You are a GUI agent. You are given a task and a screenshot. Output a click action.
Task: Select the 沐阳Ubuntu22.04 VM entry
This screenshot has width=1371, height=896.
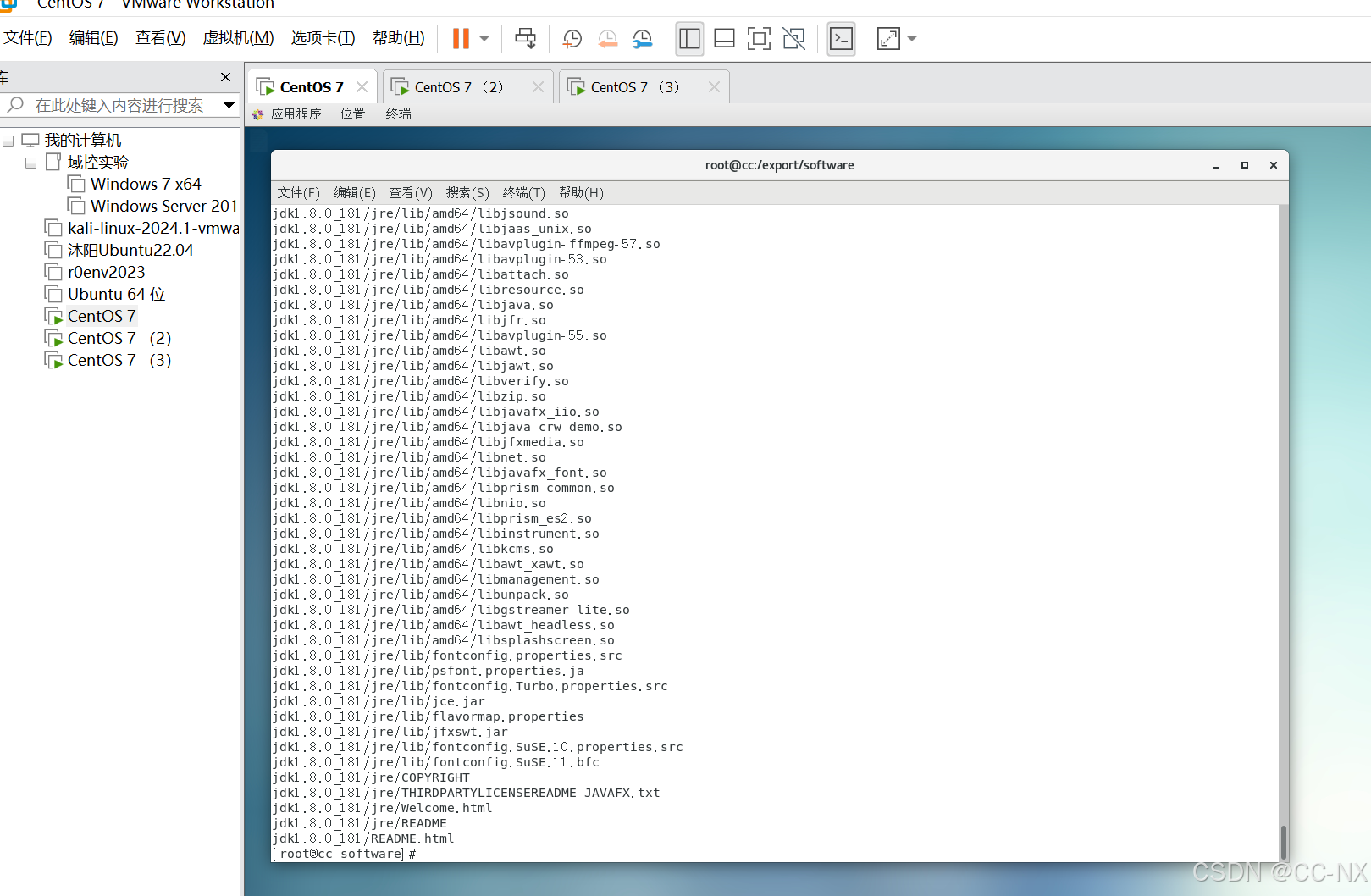point(120,250)
